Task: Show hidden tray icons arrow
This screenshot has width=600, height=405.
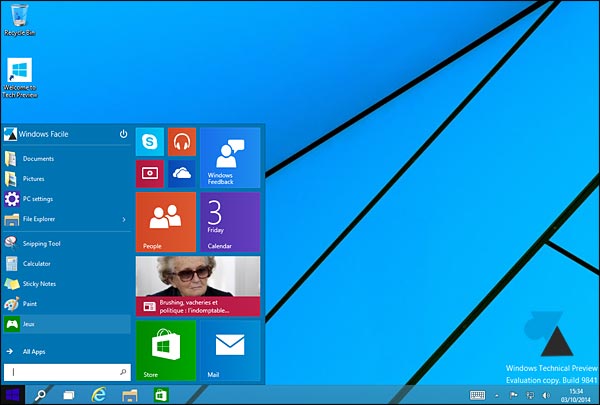Action: click(497, 395)
